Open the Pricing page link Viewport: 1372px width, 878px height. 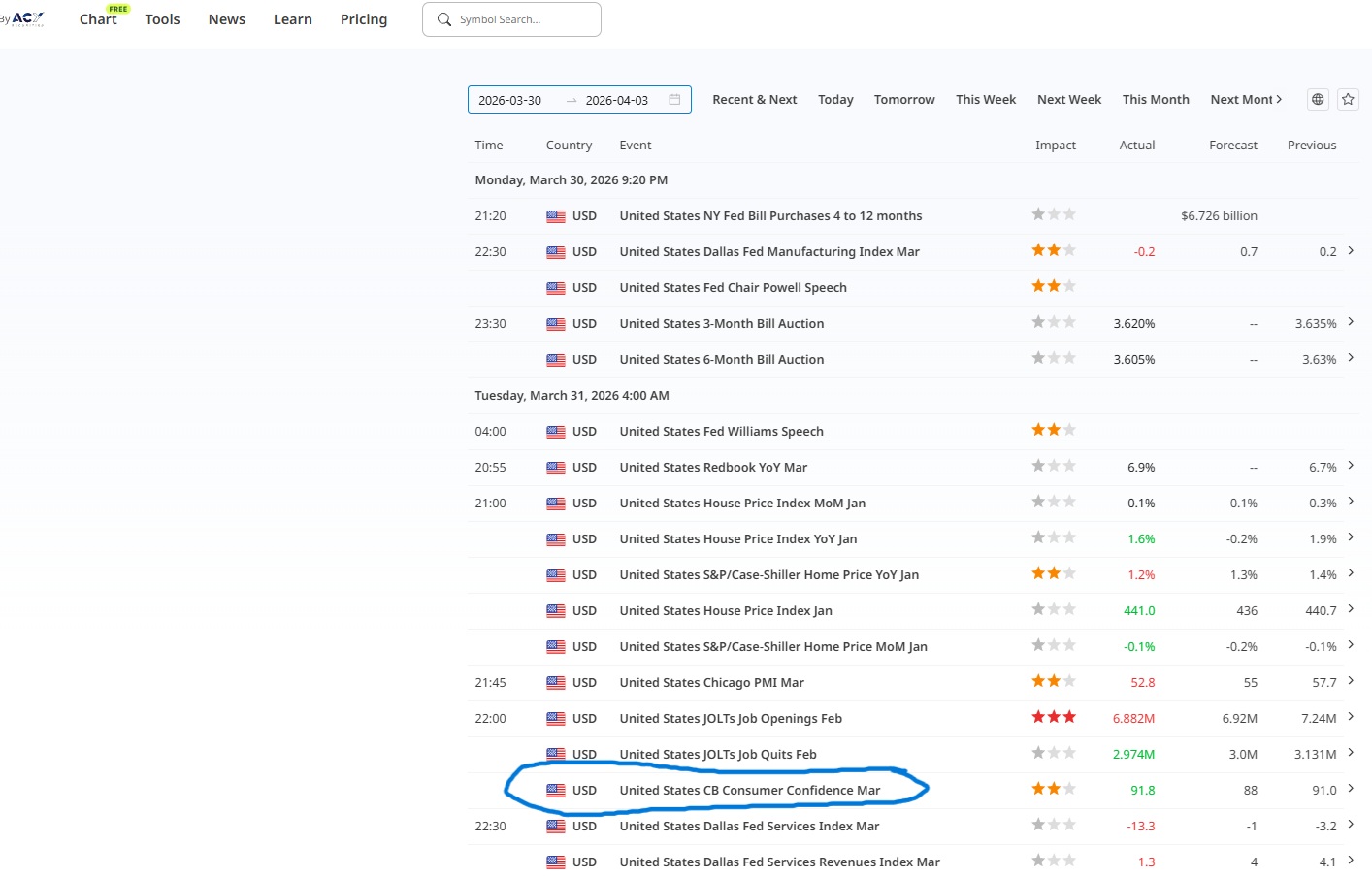pyautogui.click(x=363, y=19)
